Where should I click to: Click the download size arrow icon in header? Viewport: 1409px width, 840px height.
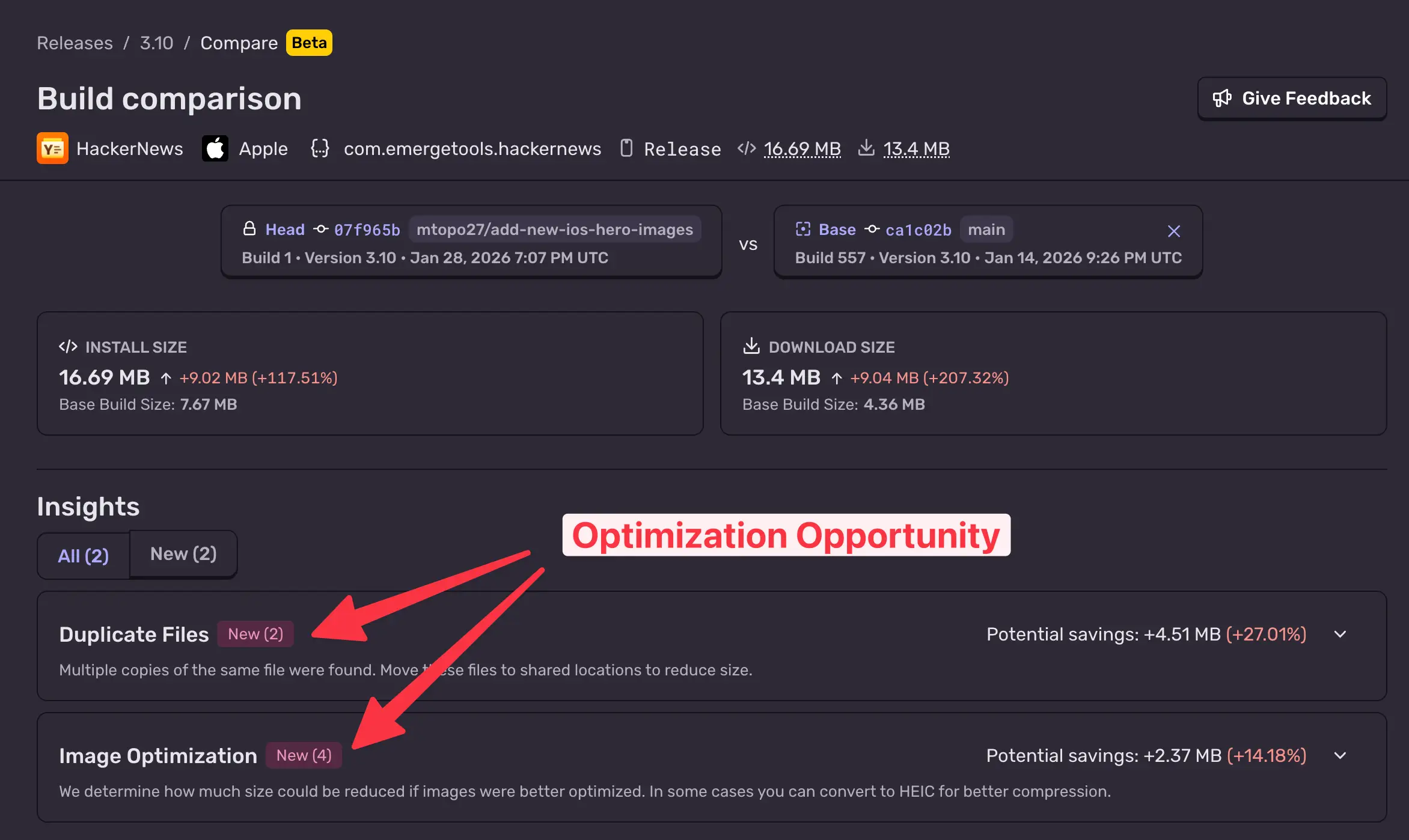866,148
